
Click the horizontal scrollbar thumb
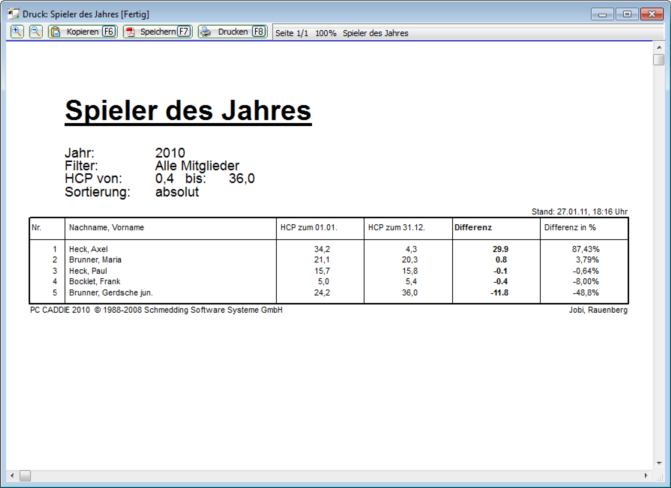25,475
